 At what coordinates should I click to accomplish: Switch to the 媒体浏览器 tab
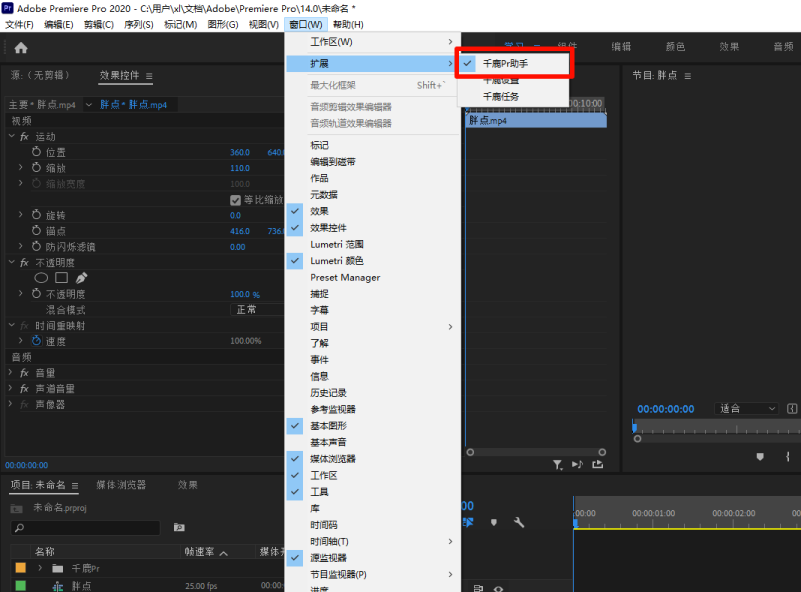[x=120, y=485]
